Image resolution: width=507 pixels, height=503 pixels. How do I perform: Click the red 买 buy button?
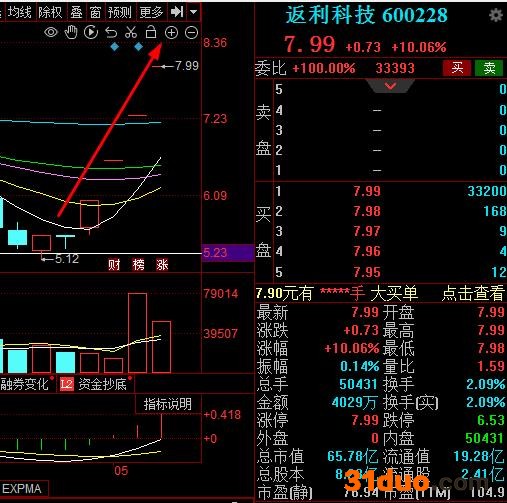[457, 68]
